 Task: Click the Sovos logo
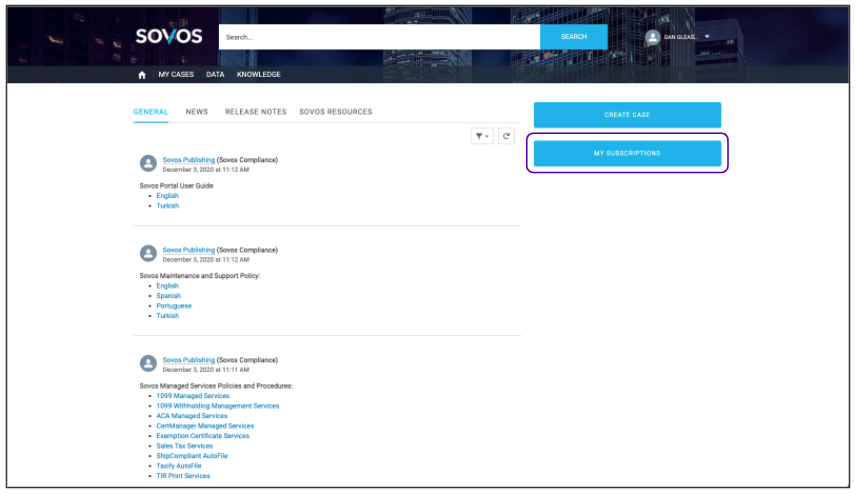tap(169, 37)
